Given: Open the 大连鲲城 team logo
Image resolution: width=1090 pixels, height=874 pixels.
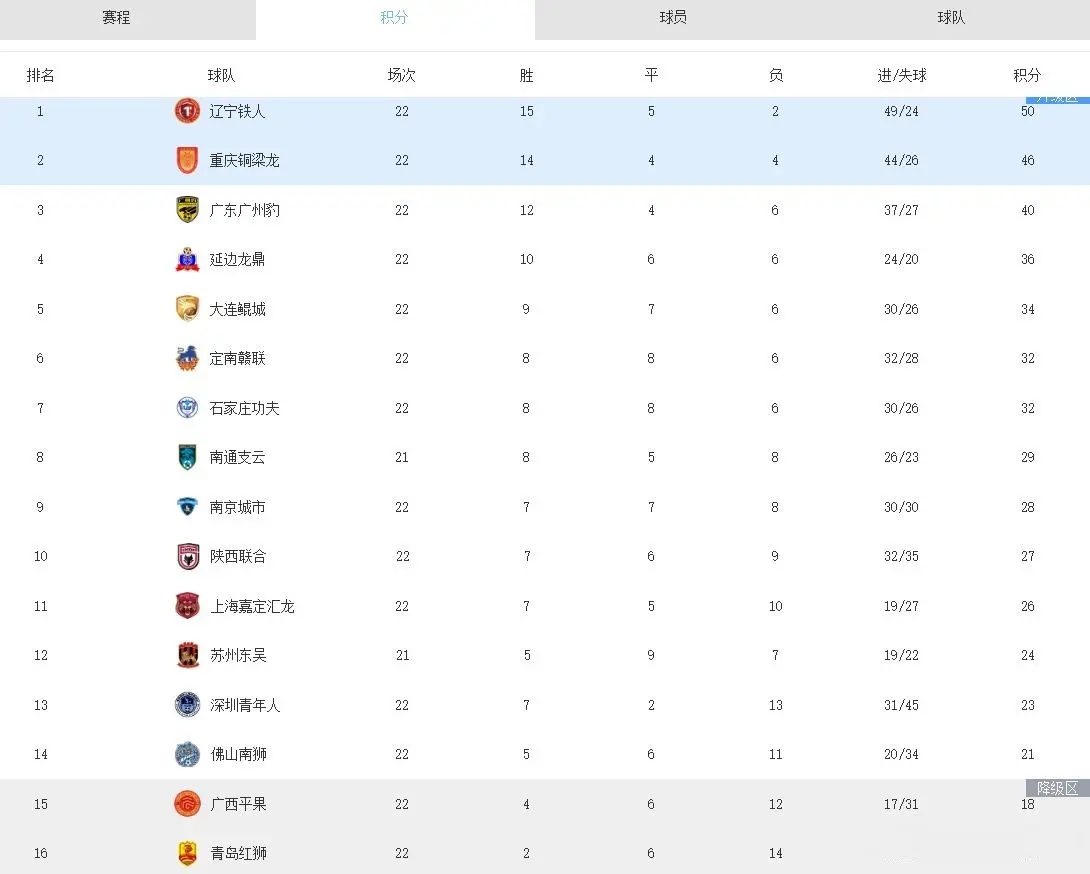Looking at the screenshot, I should tap(187, 309).
